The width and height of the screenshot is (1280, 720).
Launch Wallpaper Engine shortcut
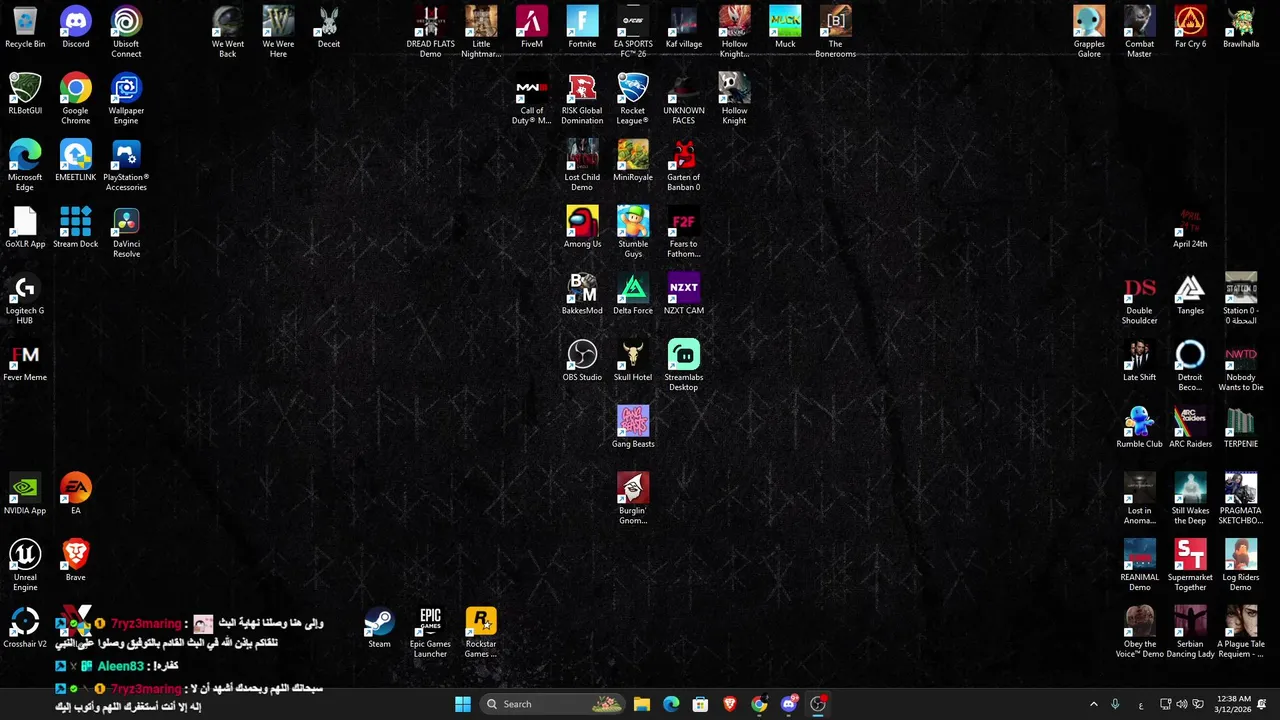click(x=126, y=99)
